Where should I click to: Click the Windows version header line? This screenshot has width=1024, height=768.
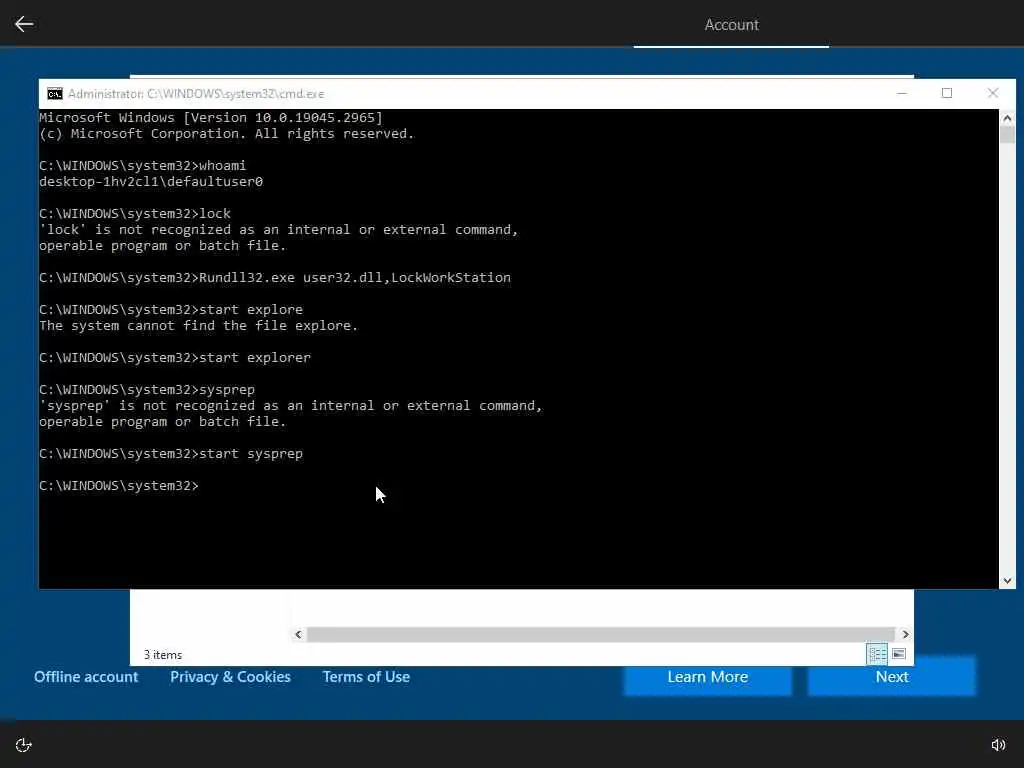(x=211, y=118)
